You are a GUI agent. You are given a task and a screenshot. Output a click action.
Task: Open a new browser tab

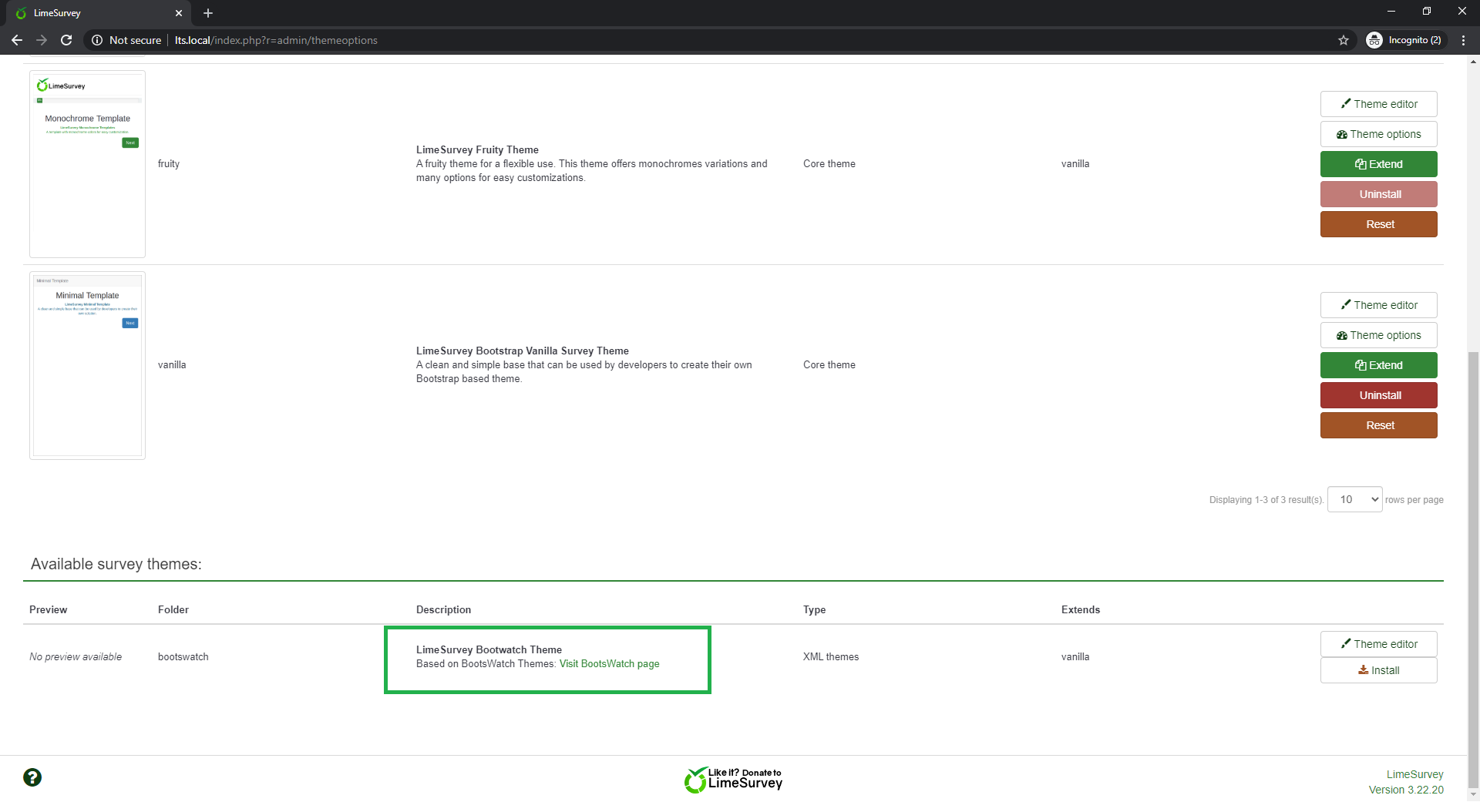coord(208,13)
